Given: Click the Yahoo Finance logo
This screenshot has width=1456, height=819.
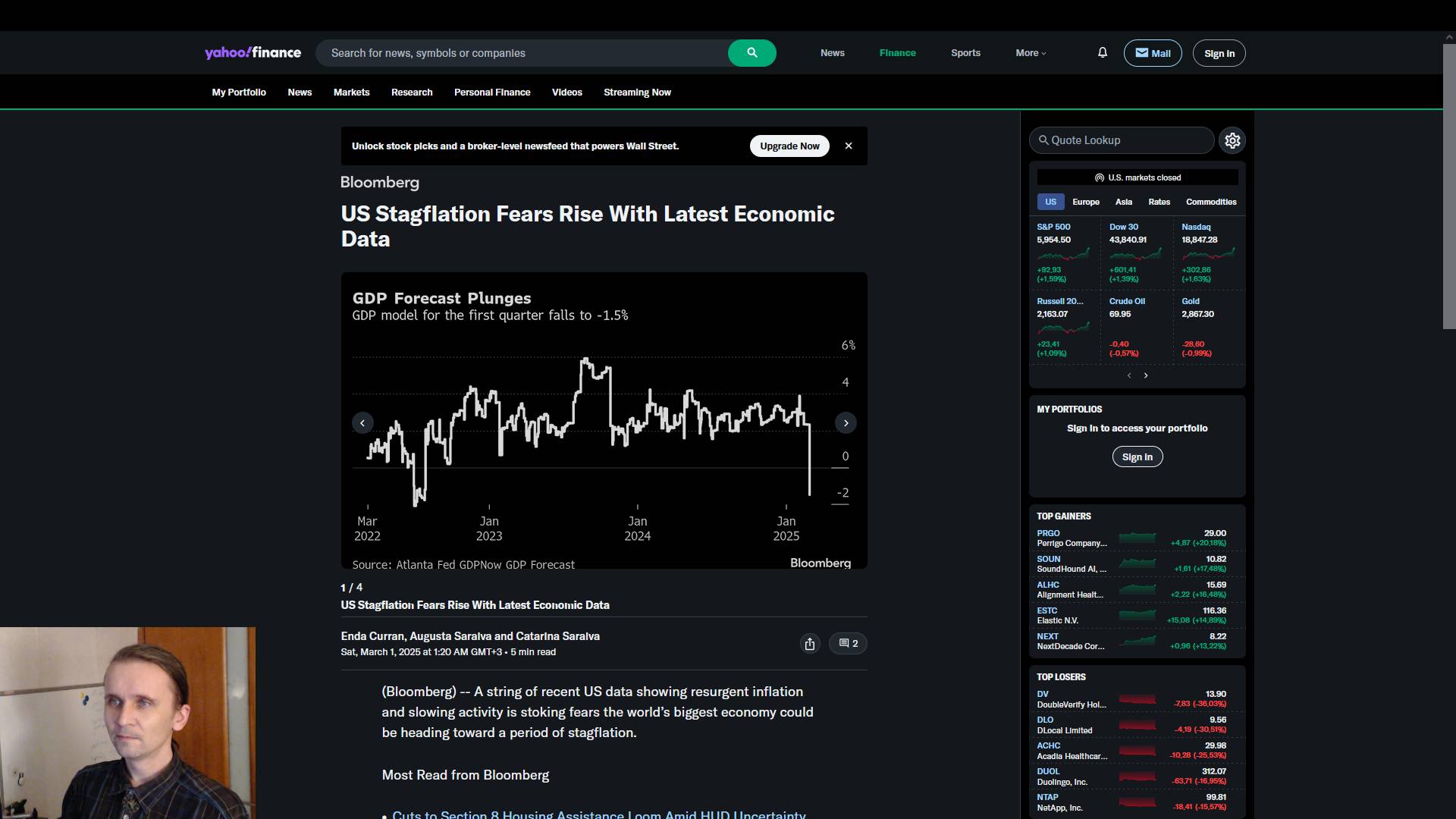Looking at the screenshot, I should pyautogui.click(x=253, y=52).
